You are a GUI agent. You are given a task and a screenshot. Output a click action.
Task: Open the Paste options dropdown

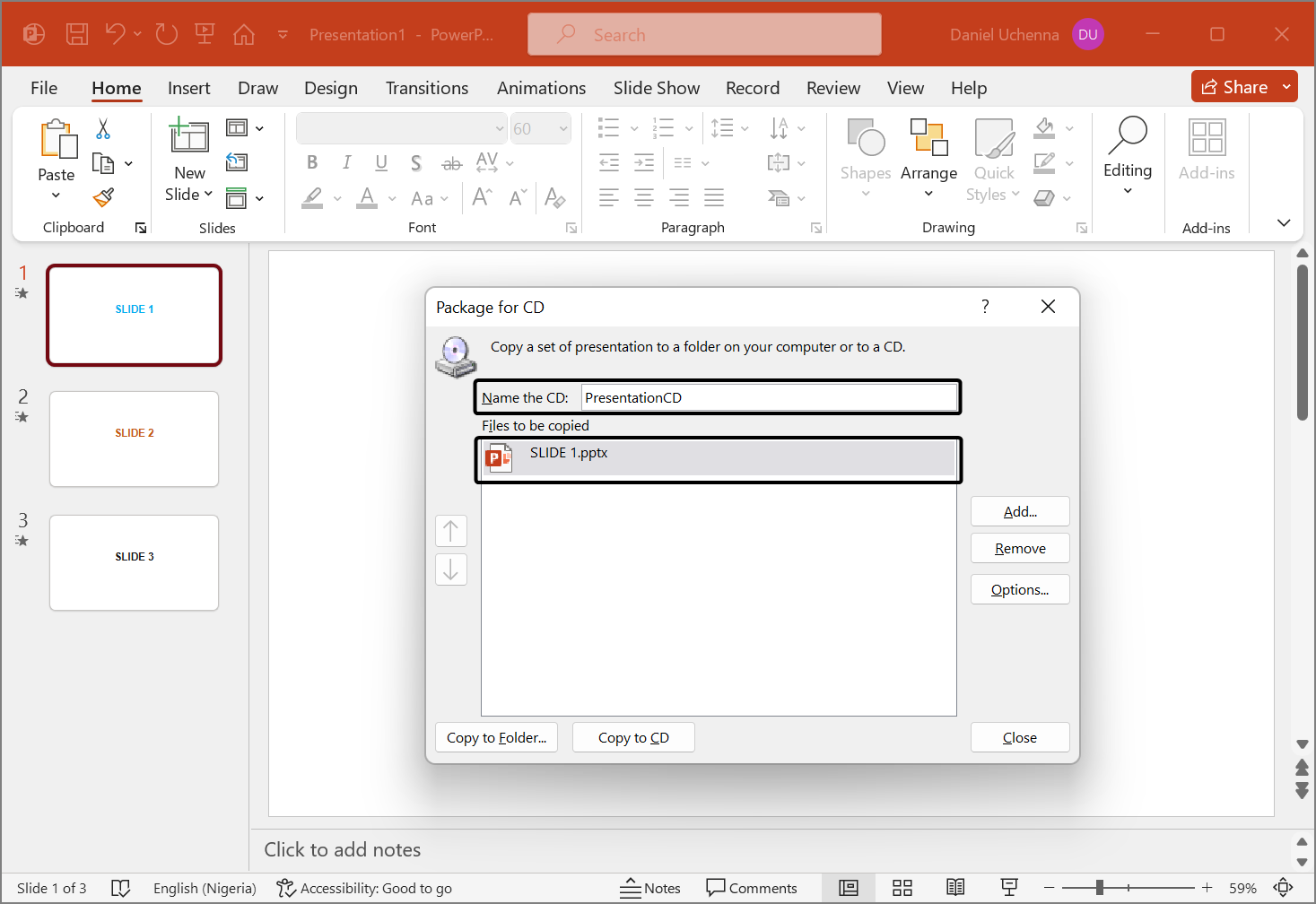57,195
